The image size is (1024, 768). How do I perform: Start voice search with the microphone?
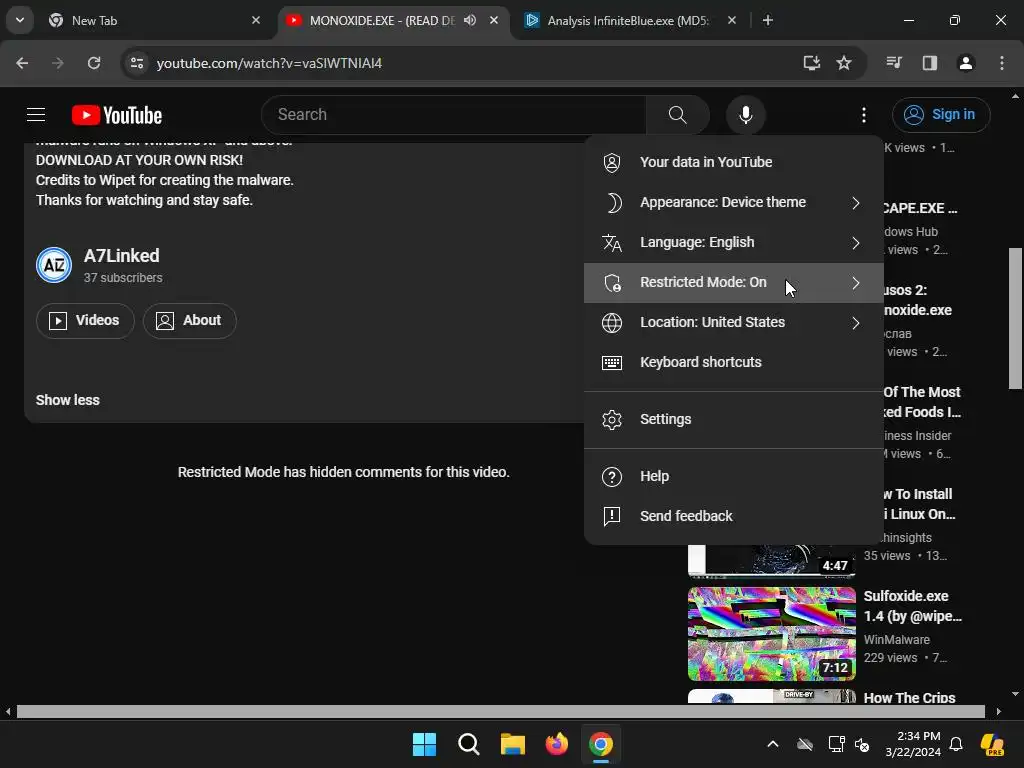tap(745, 115)
